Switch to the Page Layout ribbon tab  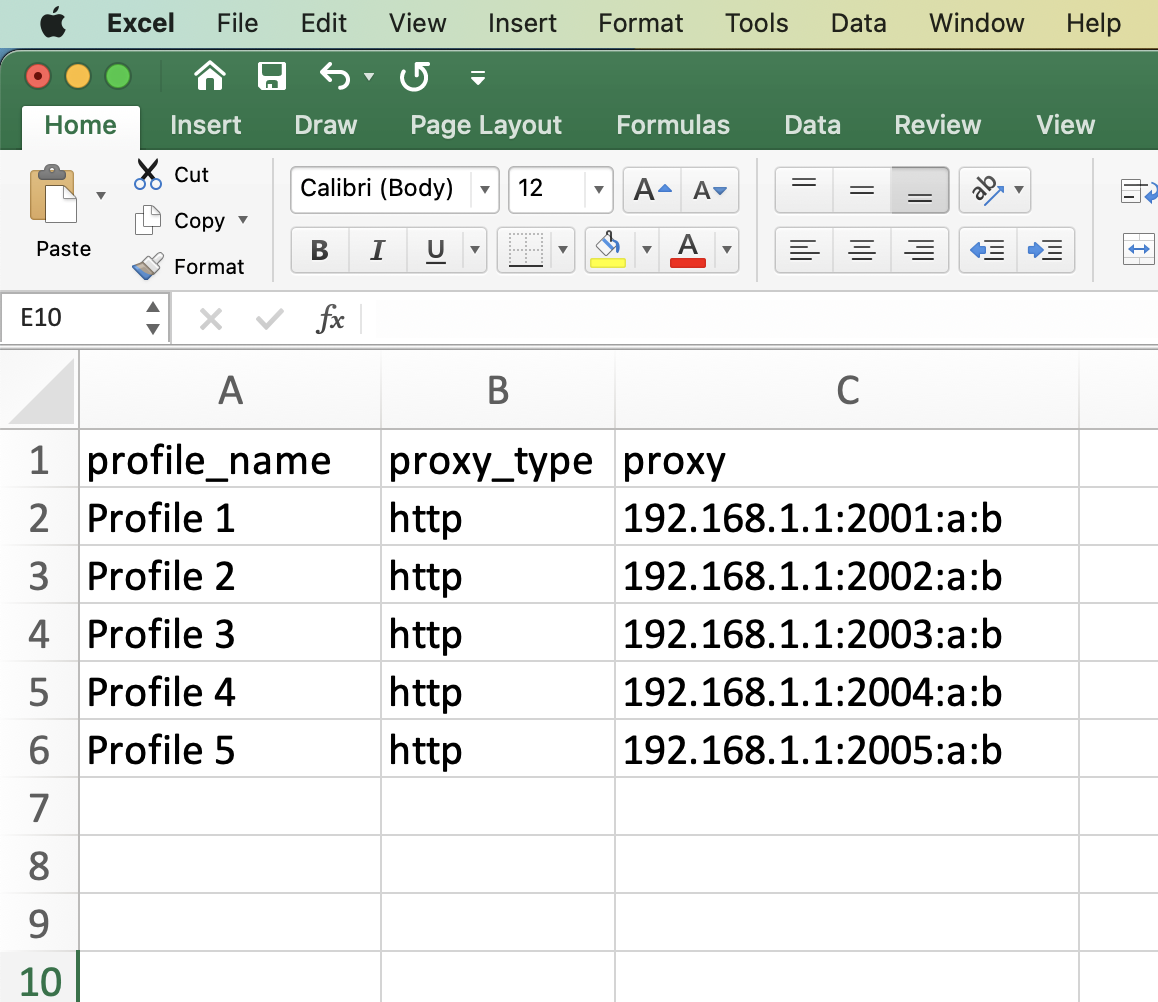(486, 126)
